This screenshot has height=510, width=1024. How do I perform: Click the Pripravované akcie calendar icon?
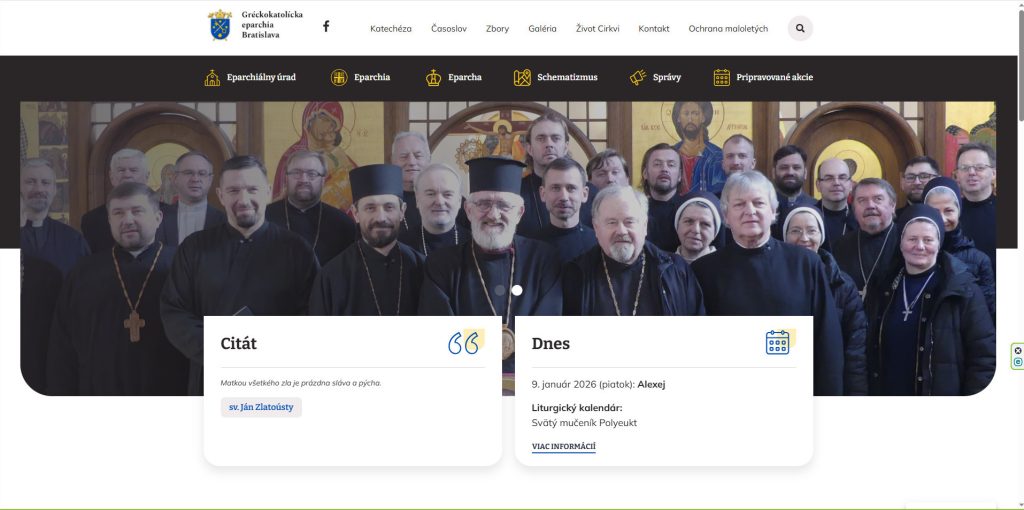tap(721, 77)
